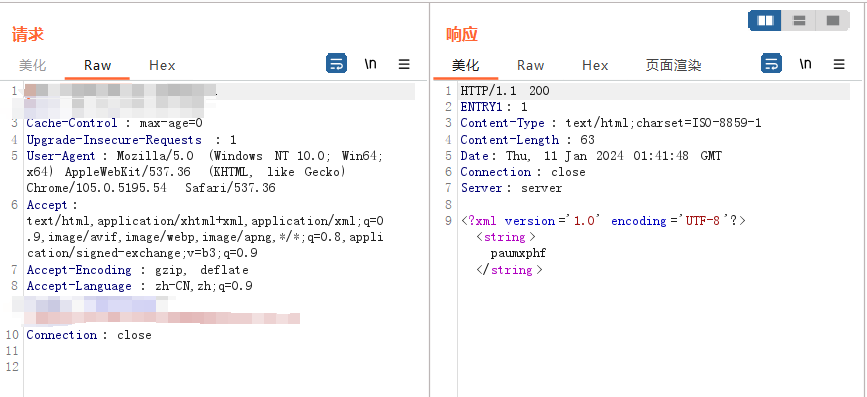This screenshot has width=867, height=397.
Task: Click the Accept-Encoding header line
Action: click(138, 270)
